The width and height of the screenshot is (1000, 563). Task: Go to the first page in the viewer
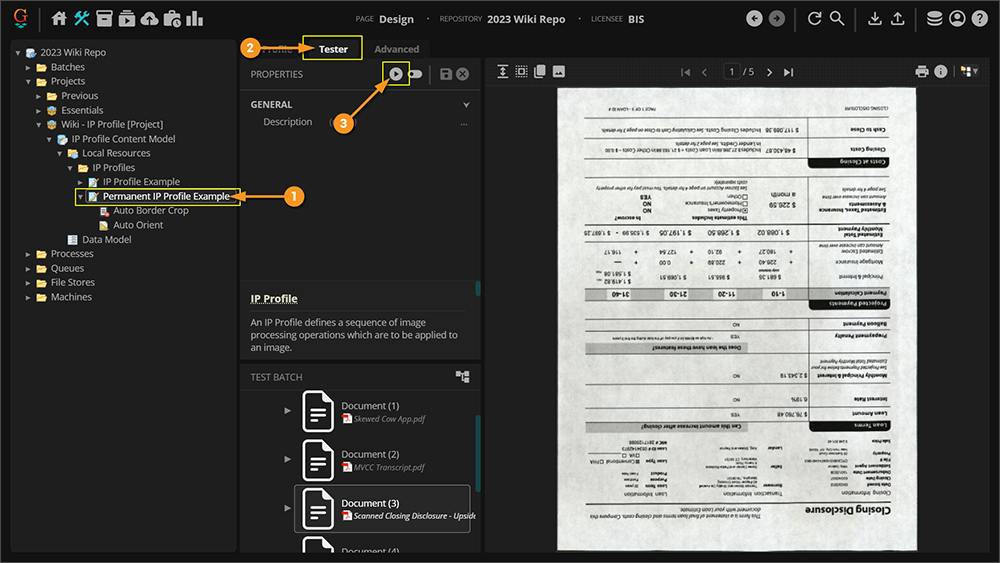pyautogui.click(x=686, y=72)
